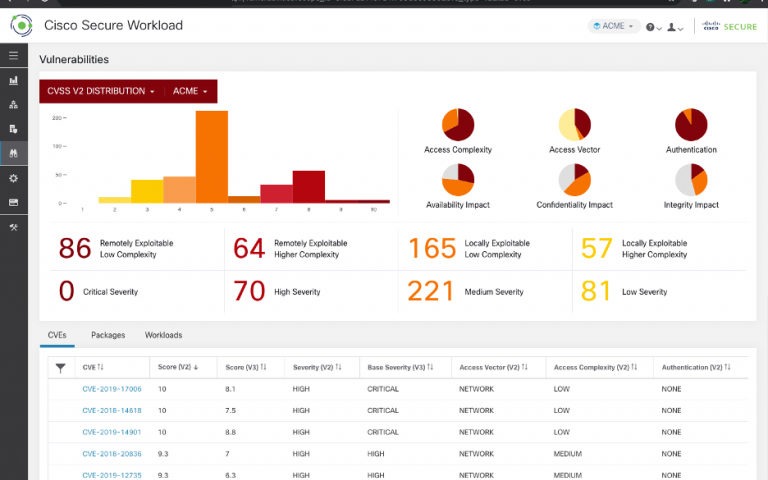Click 86 Remotely Exploitable Low Complexity
The height and width of the screenshot is (480, 768).
(116, 248)
